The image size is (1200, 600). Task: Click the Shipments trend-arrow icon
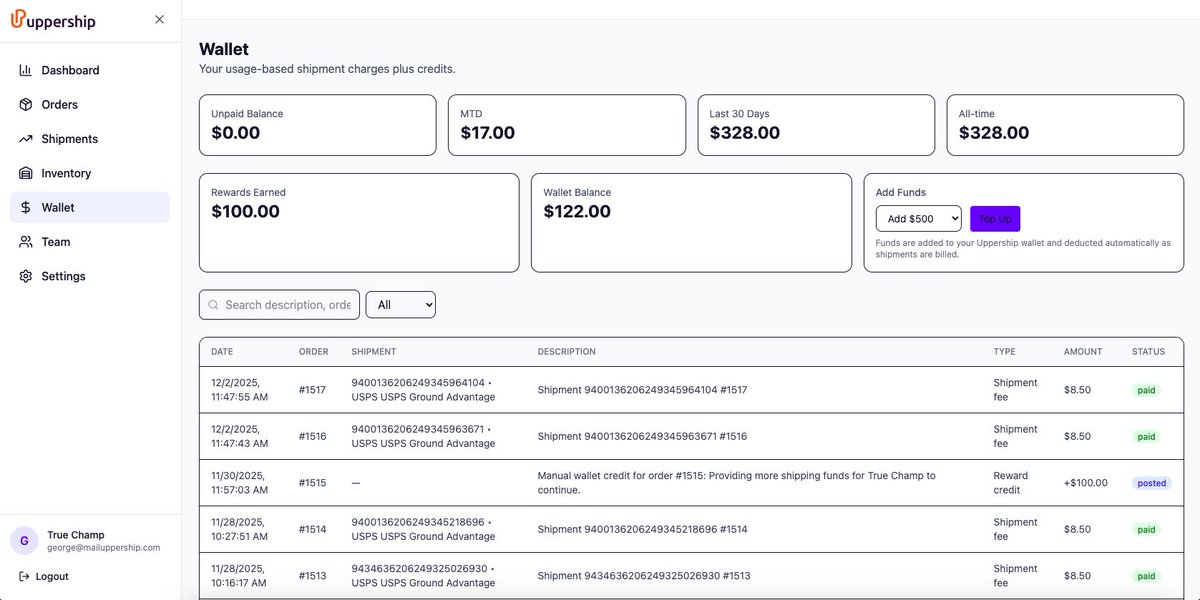[x=26, y=139]
